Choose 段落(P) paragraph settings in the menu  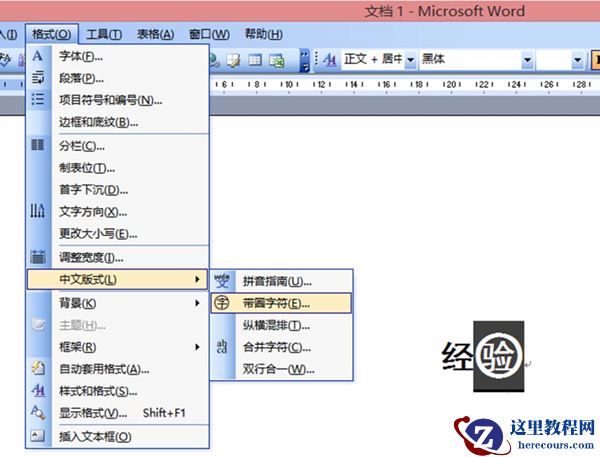(117, 78)
